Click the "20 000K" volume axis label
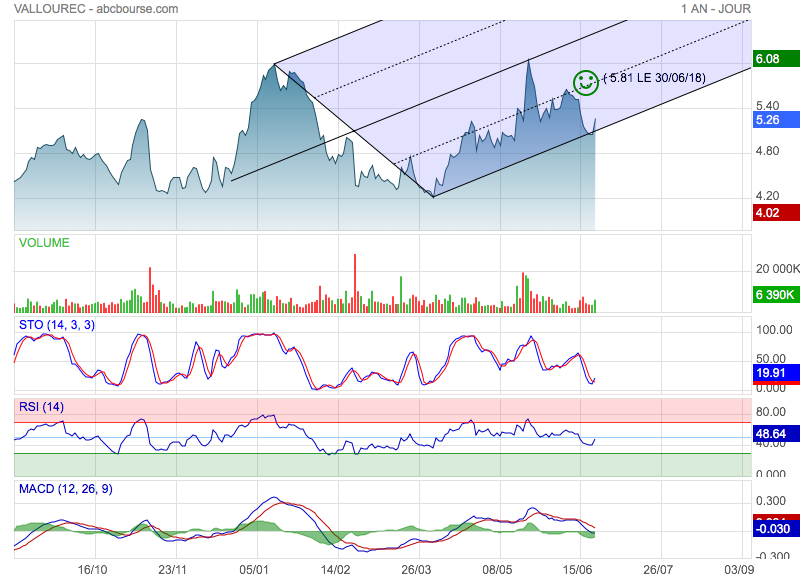800x580 pixels. 777,269
